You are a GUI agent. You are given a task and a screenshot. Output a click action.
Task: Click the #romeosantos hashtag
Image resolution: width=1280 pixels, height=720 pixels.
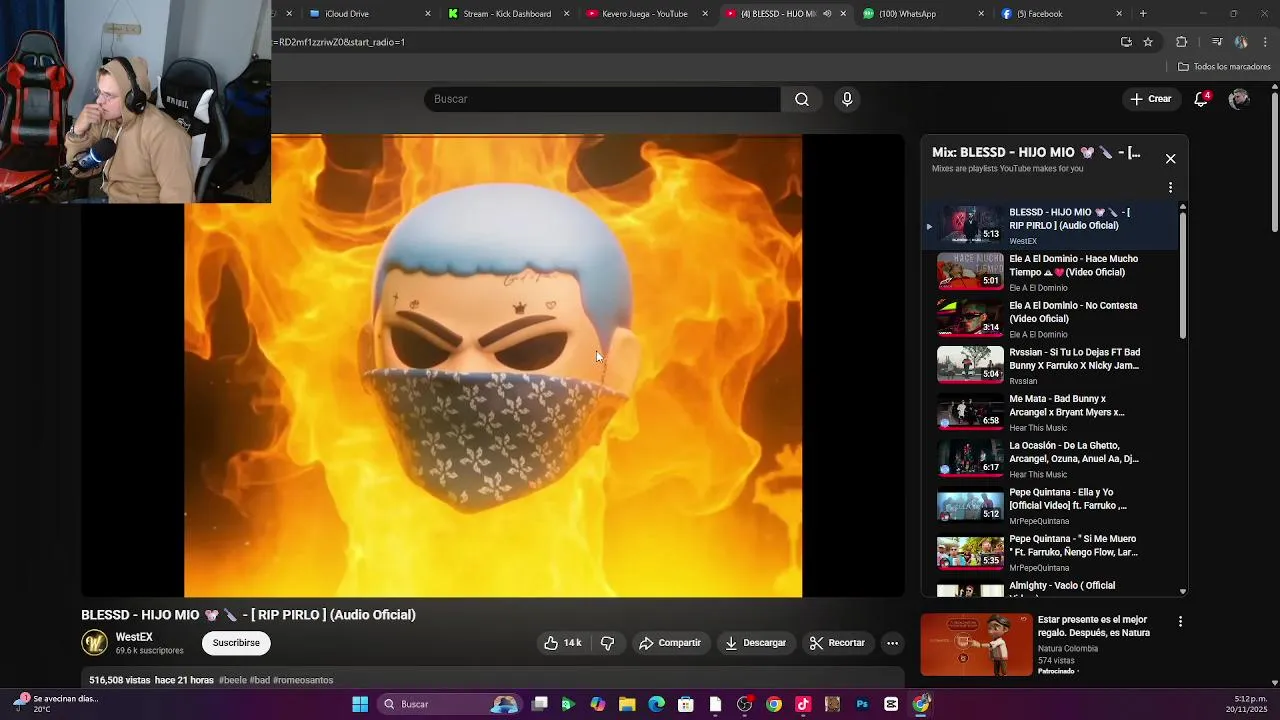tap(303, 680)
